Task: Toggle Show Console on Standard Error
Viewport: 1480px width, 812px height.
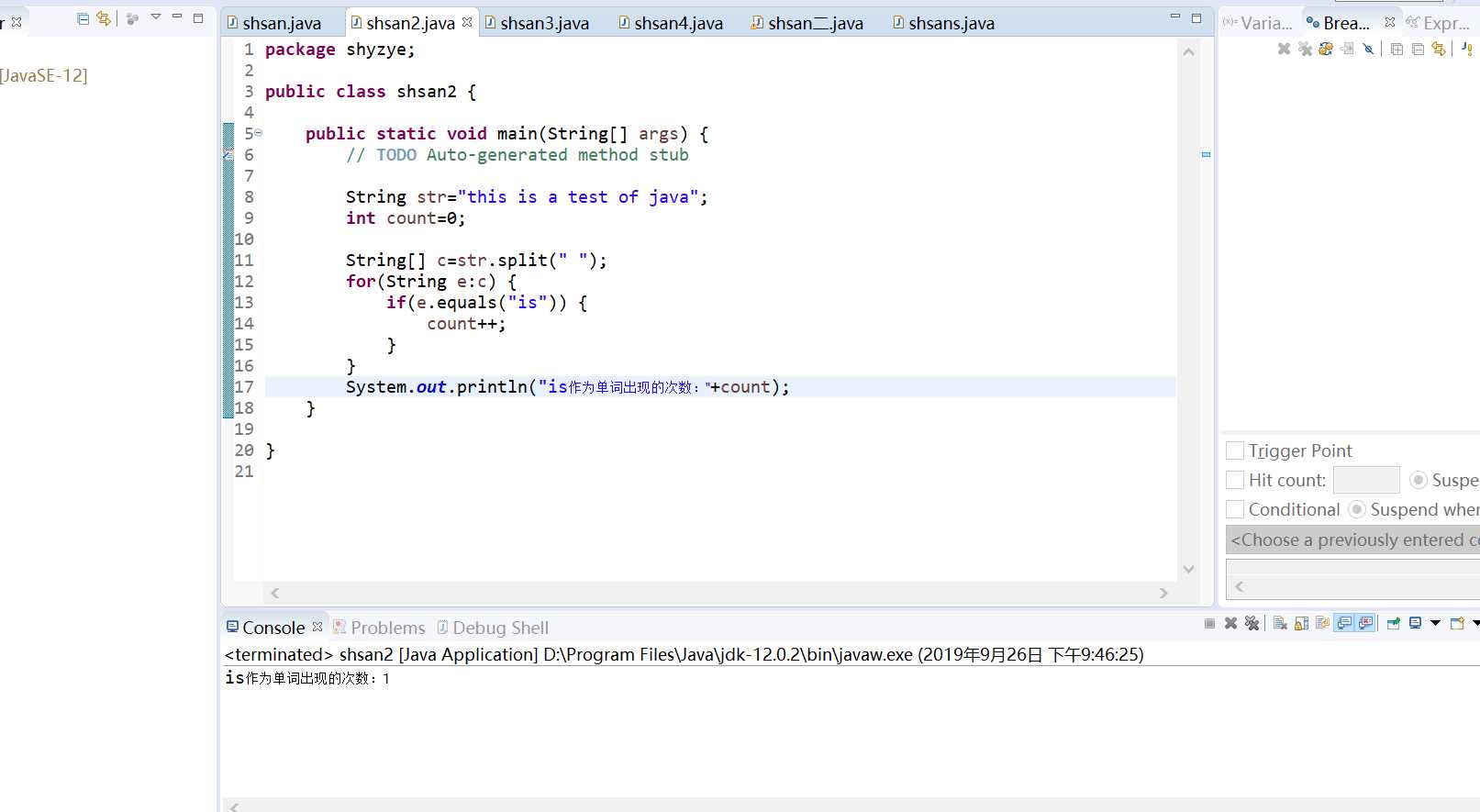Action: click(x=1365, y=623)
